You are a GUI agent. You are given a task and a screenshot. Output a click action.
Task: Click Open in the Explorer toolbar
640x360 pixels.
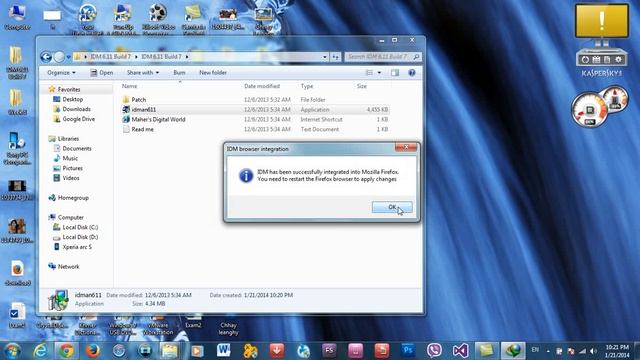(x=102, y=73)
